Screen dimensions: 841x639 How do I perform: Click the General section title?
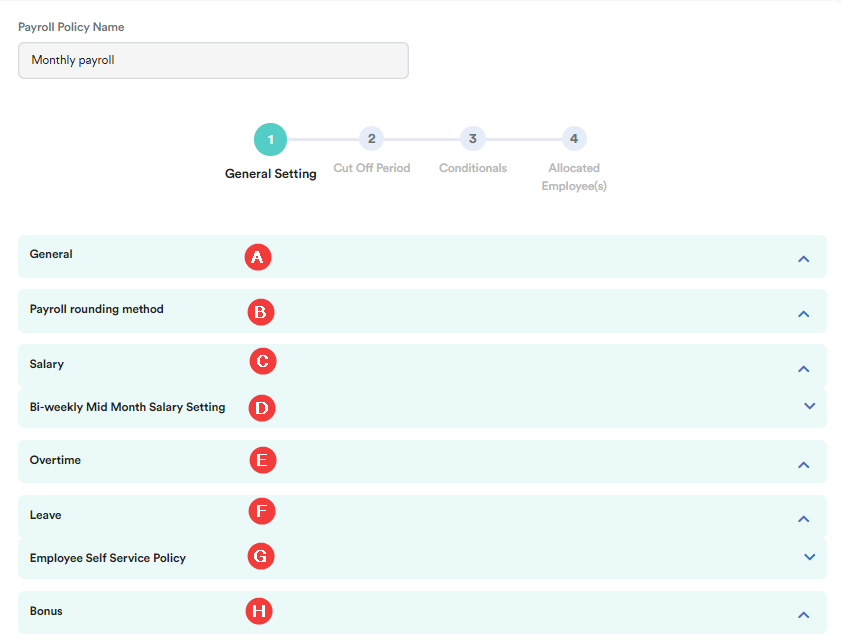(51, 254)
